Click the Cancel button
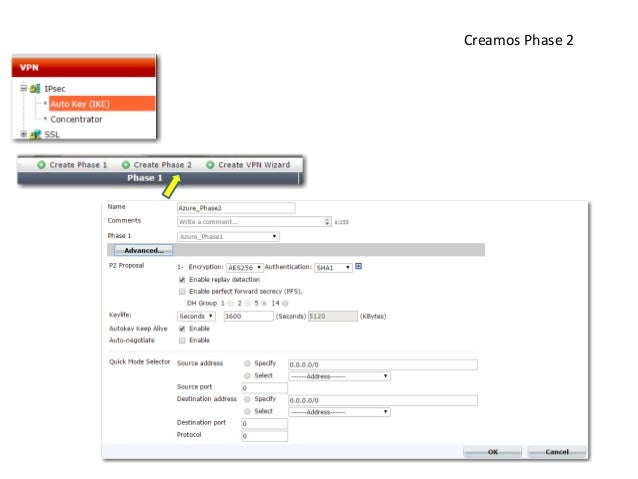Viewport: 638px width, 479px height. [x=557, y=452]
